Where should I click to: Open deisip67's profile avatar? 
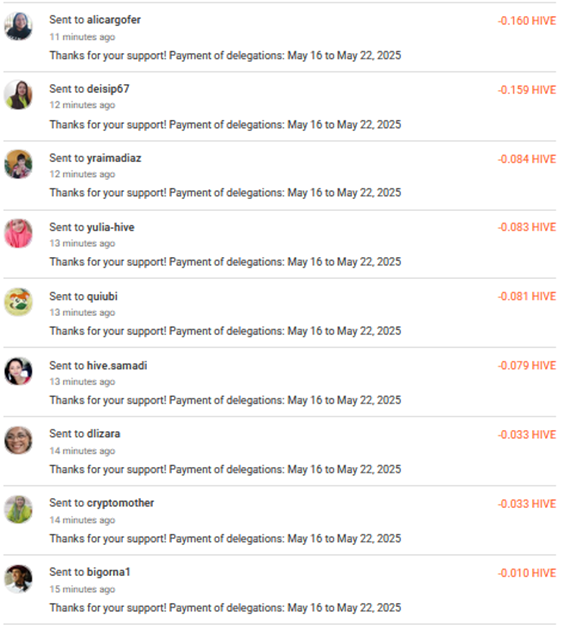18,95
